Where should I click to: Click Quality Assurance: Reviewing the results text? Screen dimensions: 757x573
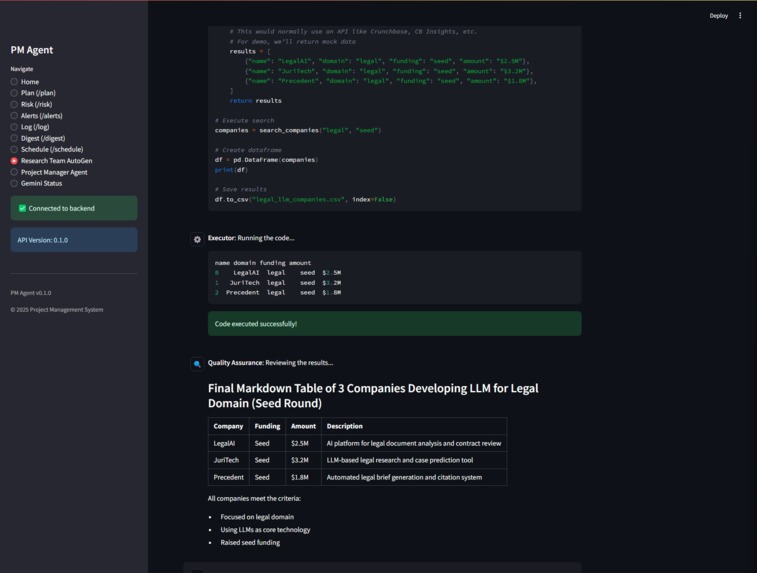(270, 363)
